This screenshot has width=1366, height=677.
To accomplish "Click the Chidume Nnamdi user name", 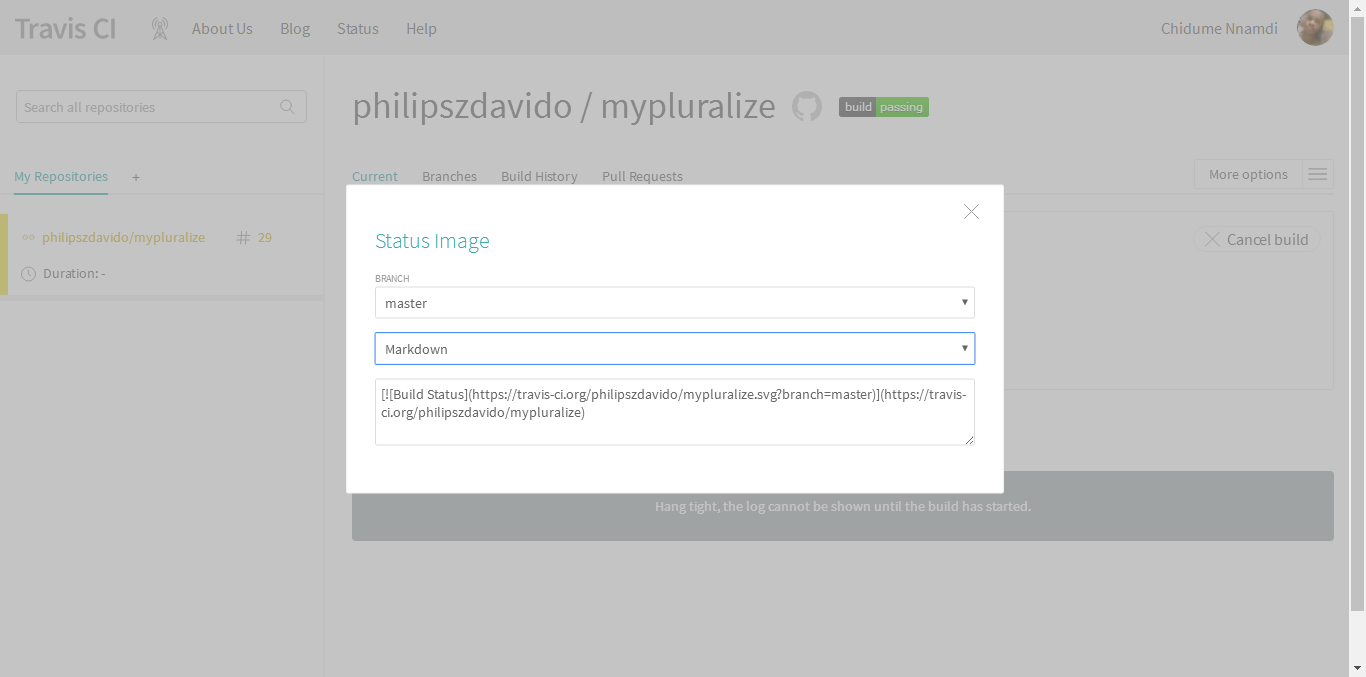I will (x=1219, y=29).
